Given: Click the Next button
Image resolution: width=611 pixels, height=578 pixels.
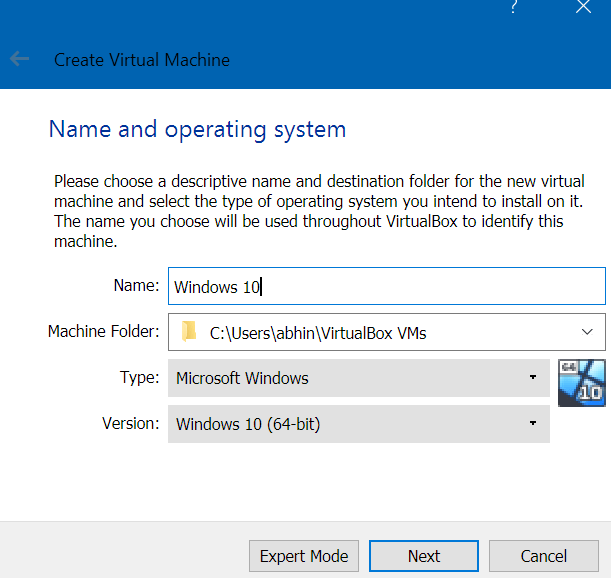Looking at the screenshot, I should [424, 556].
